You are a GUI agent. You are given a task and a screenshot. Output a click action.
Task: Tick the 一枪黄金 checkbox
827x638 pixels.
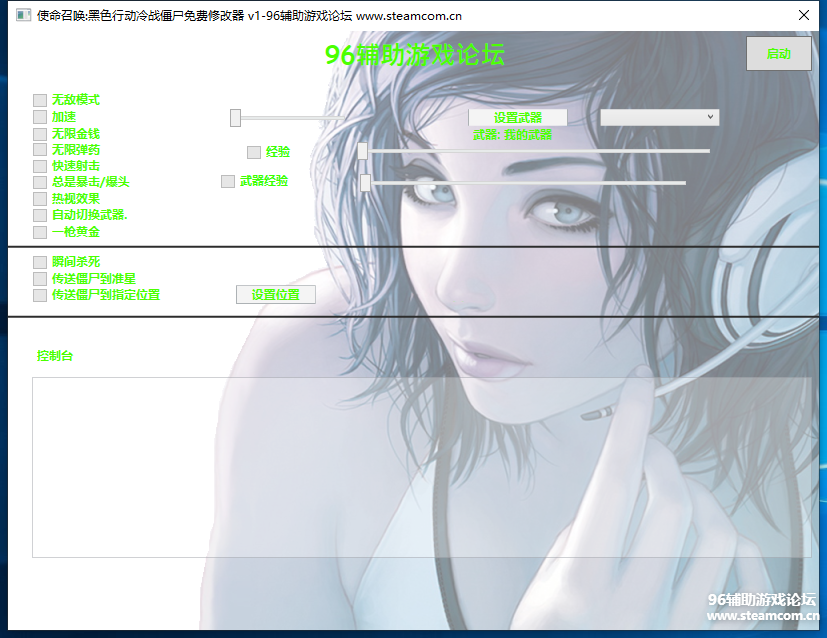pyautogui.click(x=40, y=232)
